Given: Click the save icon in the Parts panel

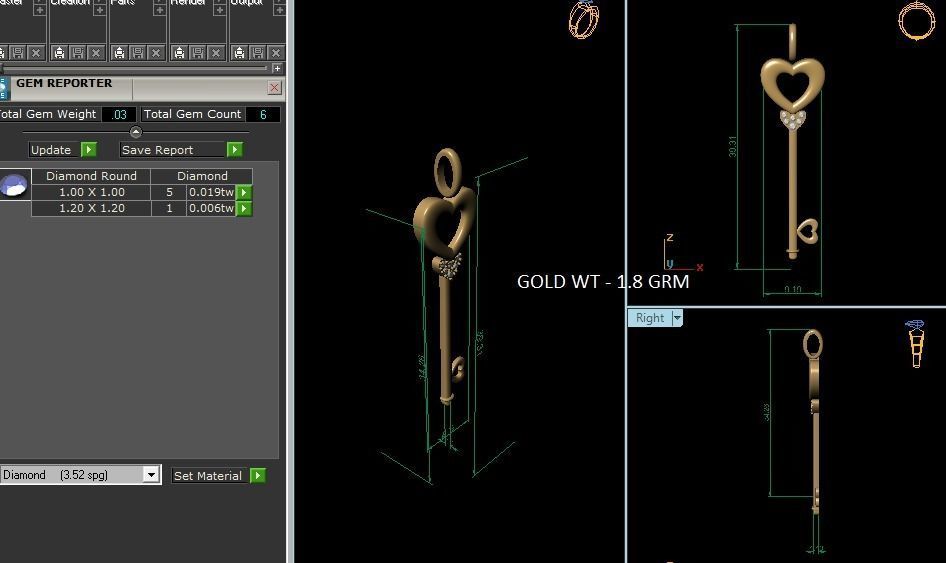Looking at the screenshot, I should click(x=138, y=53).
